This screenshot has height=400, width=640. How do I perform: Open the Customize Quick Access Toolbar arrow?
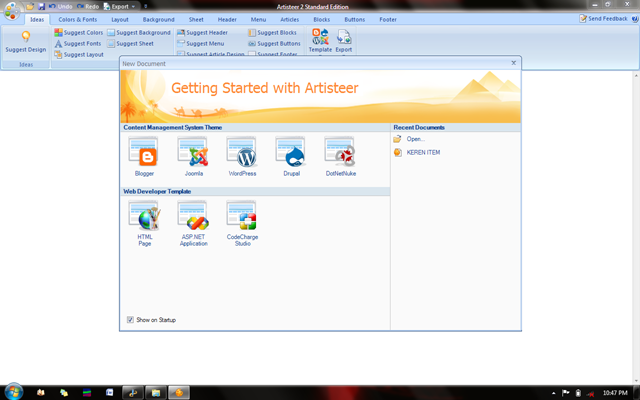pos(146,7)
